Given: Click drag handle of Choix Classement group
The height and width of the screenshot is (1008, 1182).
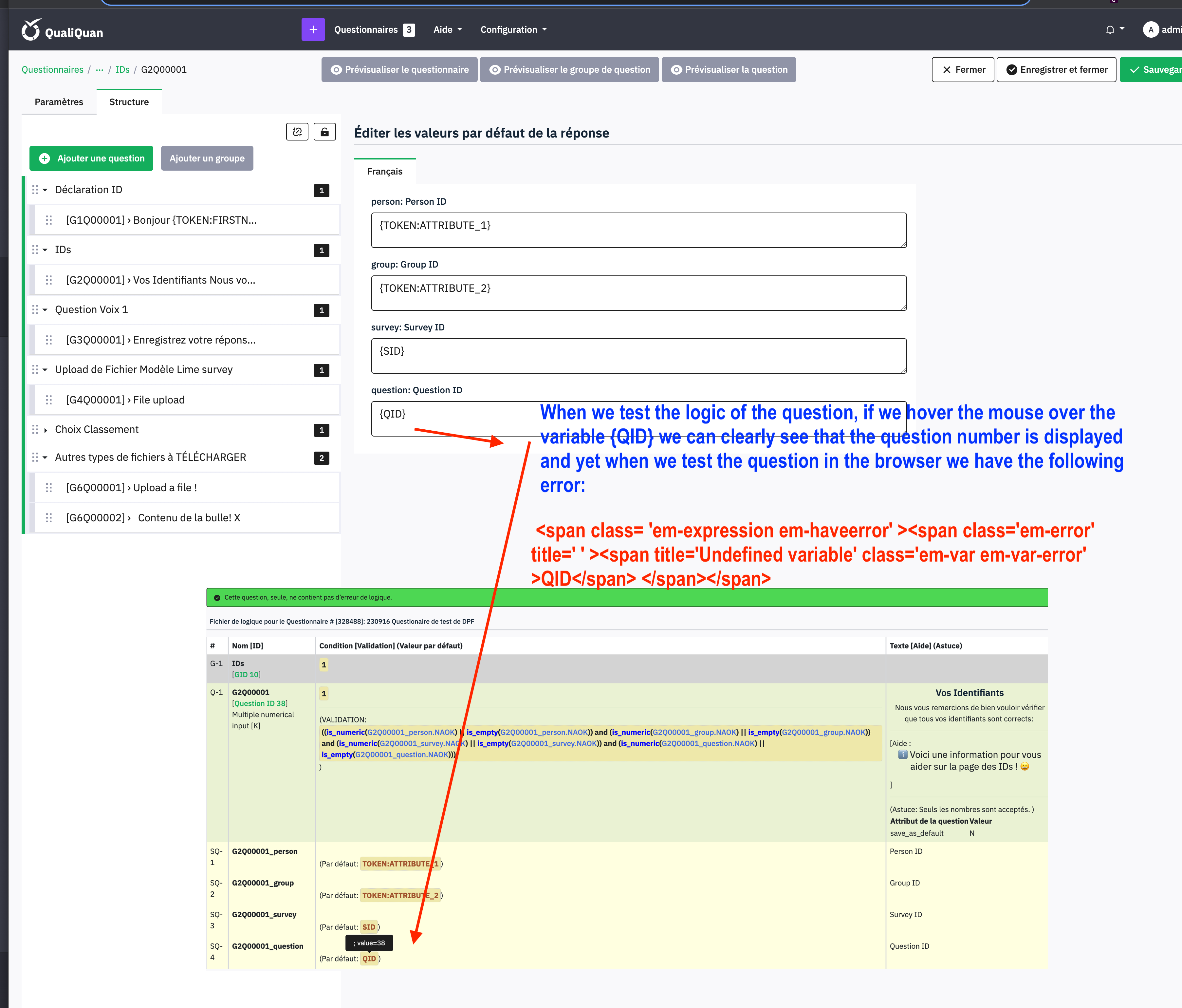Looking at the screenshot, I should [35, 430].
